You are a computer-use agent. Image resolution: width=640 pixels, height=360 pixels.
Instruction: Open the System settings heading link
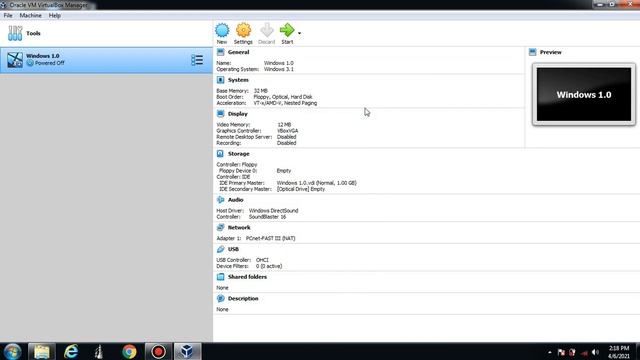pos(238,80)
